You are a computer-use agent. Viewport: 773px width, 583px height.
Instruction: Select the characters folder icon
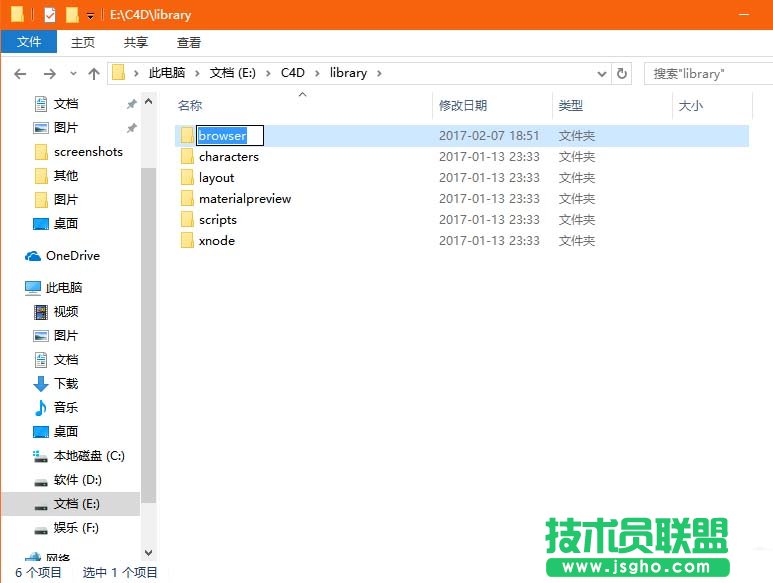187,156
